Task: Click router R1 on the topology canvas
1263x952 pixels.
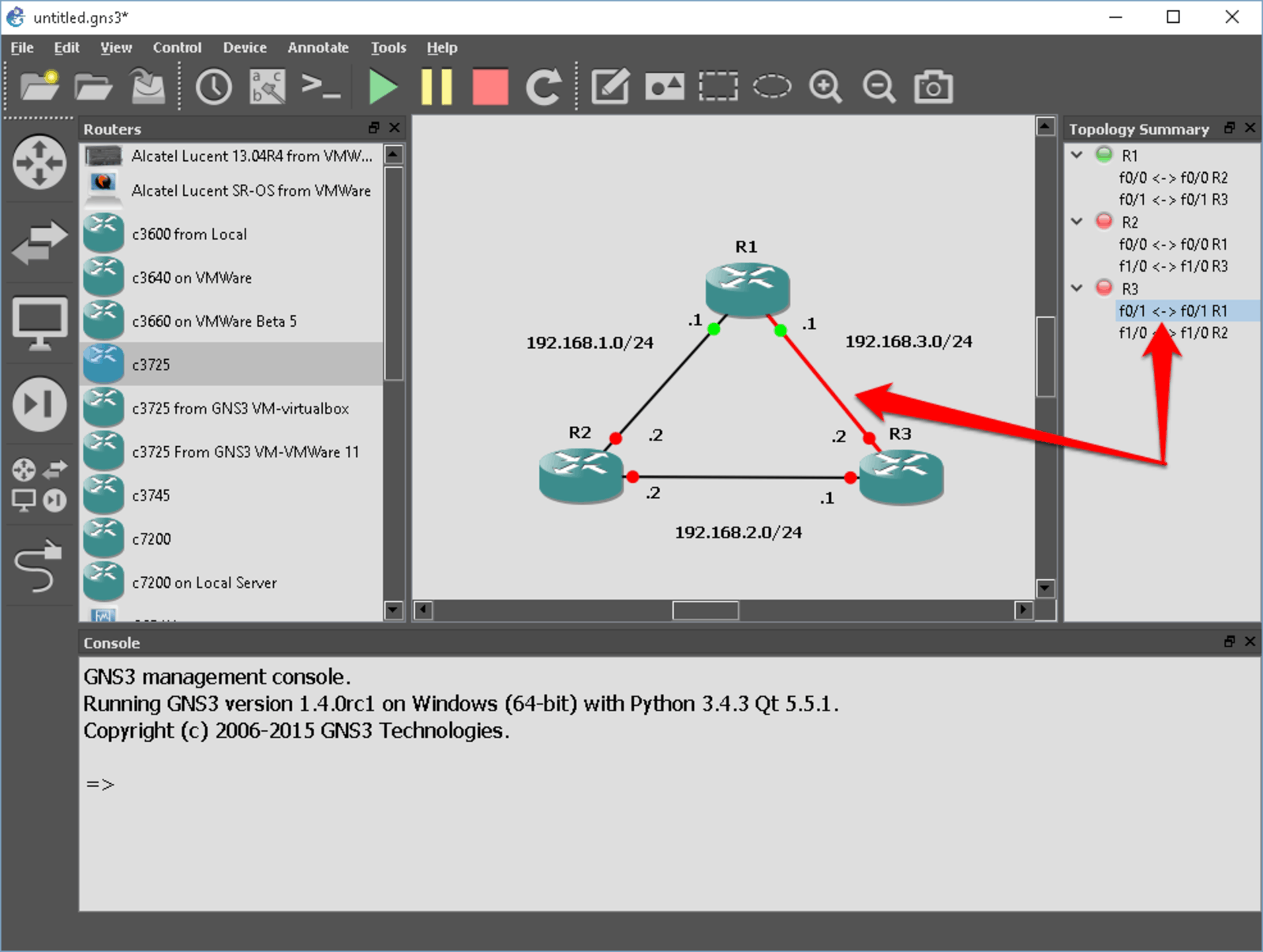Action: [747, 290]
